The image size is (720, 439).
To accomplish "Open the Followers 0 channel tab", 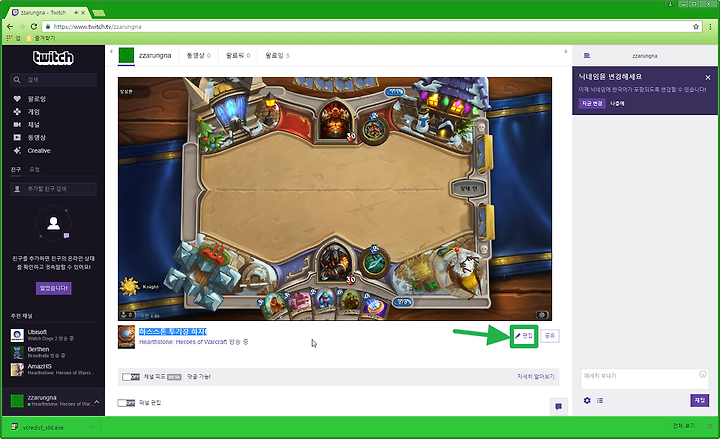I will (238, 56).
